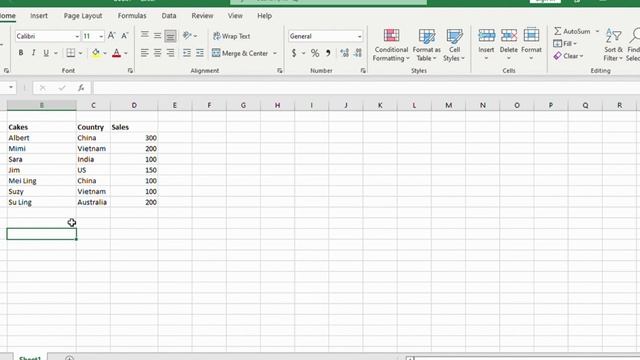
Task: Increase indent
Action: click(200, 53)
